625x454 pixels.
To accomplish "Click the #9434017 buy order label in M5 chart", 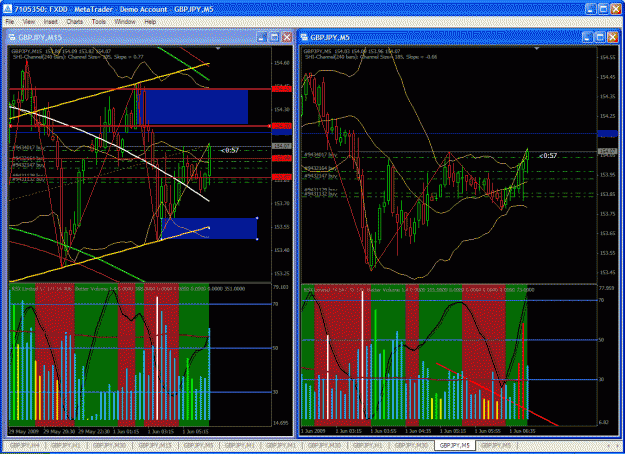I will click(320, 154).
